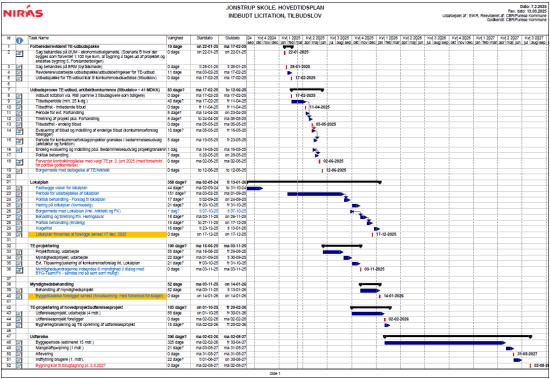This screenshot has width=550, height=379.
Task: Click the Udførelse black summary bar
Action: 457,337
